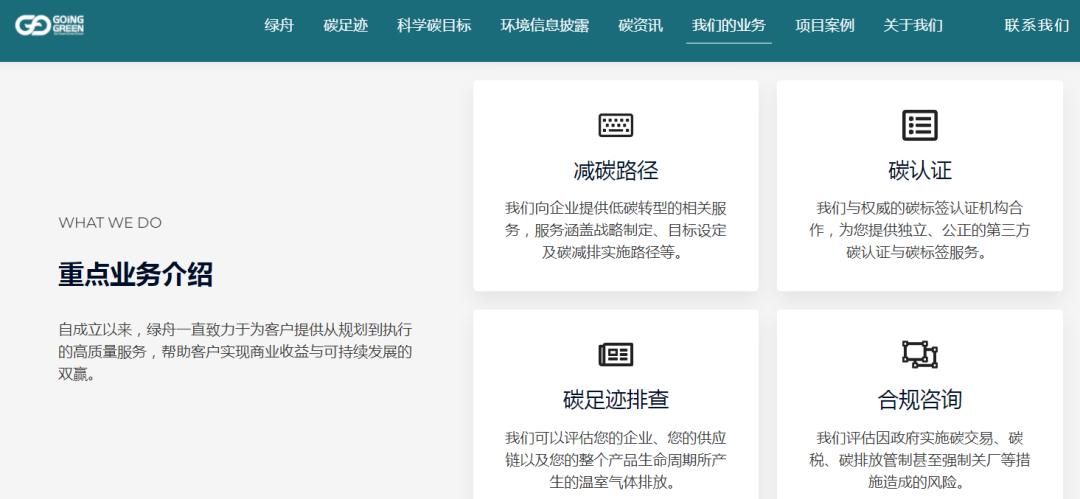Click the list icon above 碳认证
This screenshot has height=499, width=1080.
(920, 125)
